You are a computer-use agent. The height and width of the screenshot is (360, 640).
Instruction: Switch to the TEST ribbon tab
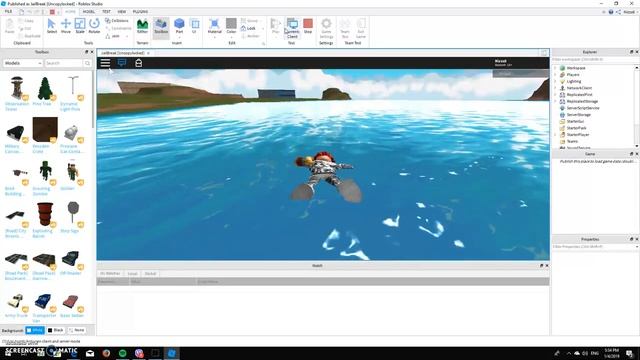coord(106,11)
